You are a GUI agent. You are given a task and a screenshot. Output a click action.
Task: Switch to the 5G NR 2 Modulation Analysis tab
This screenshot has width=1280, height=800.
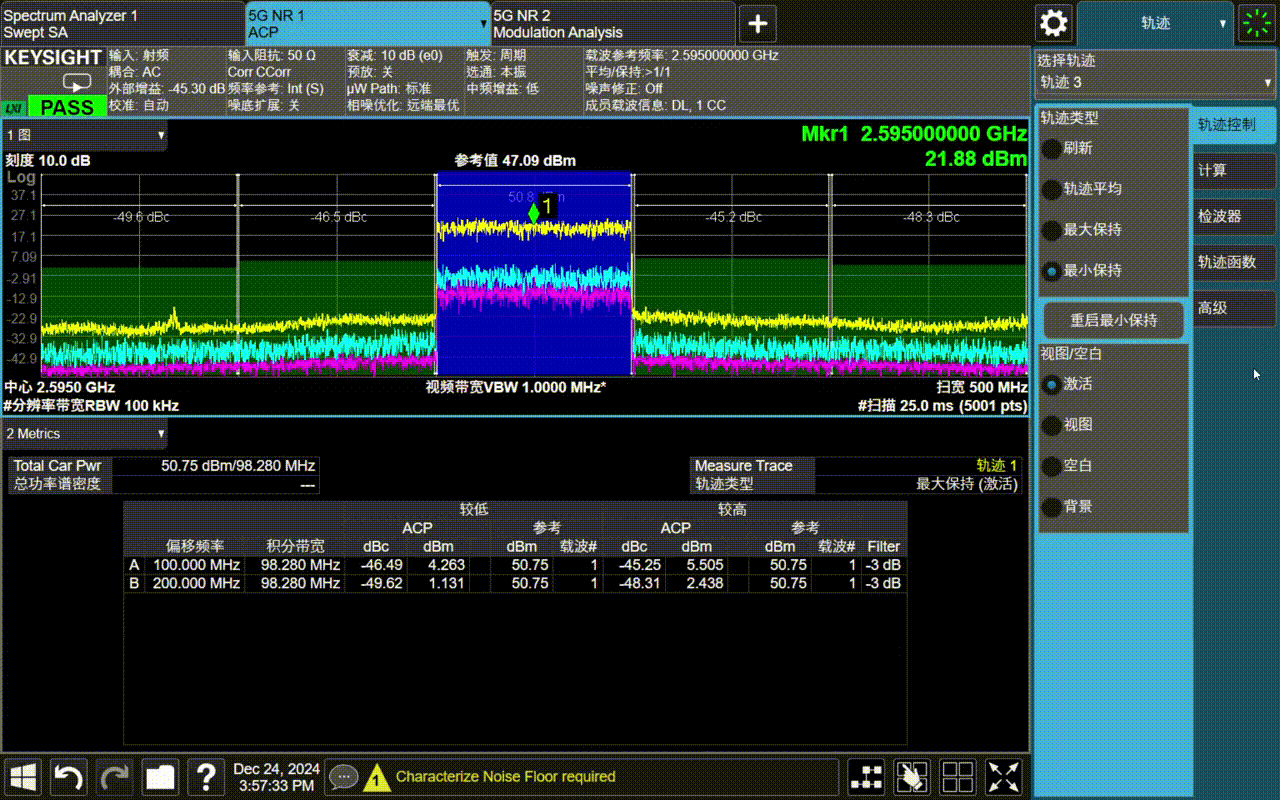coord(612,23)
